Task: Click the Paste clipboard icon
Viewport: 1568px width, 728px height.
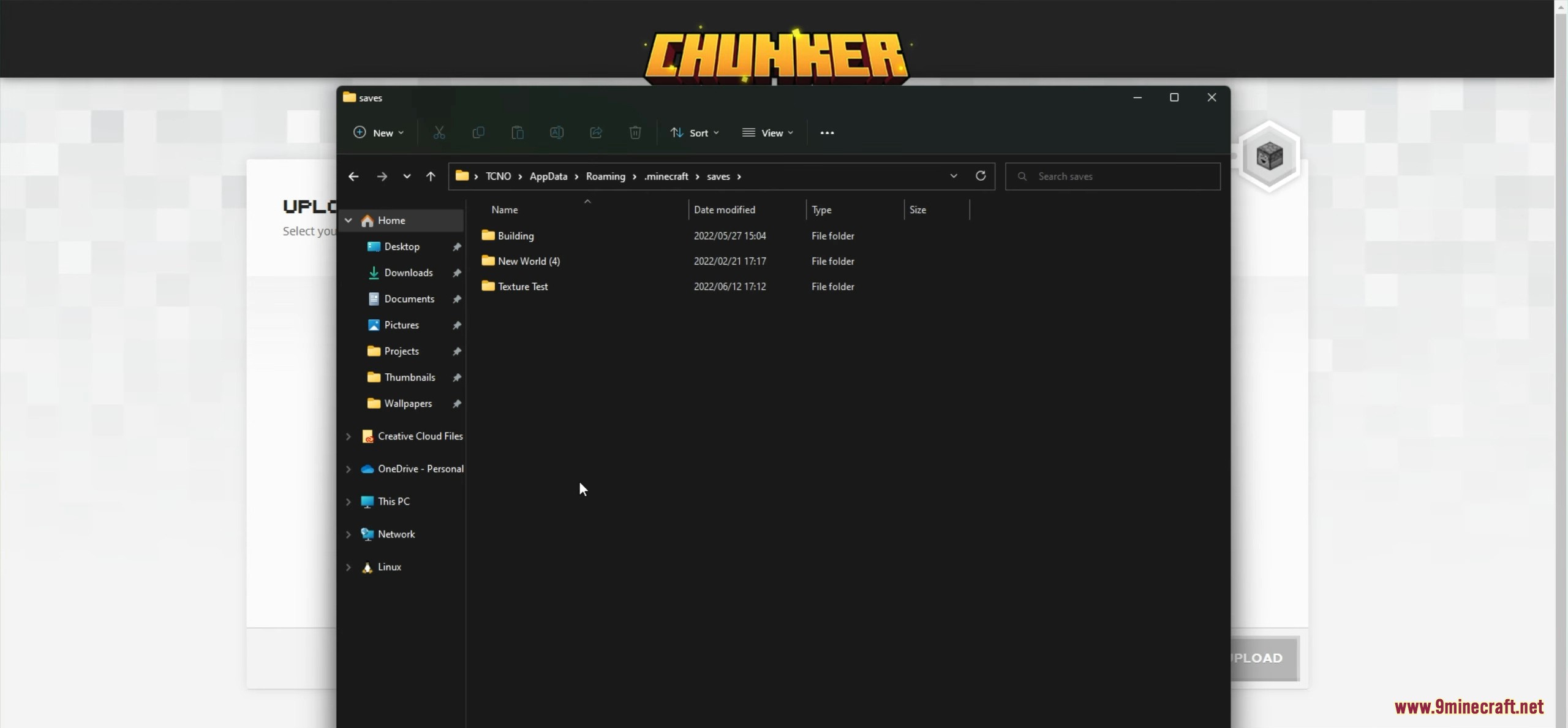Action: tap(518, 132)
